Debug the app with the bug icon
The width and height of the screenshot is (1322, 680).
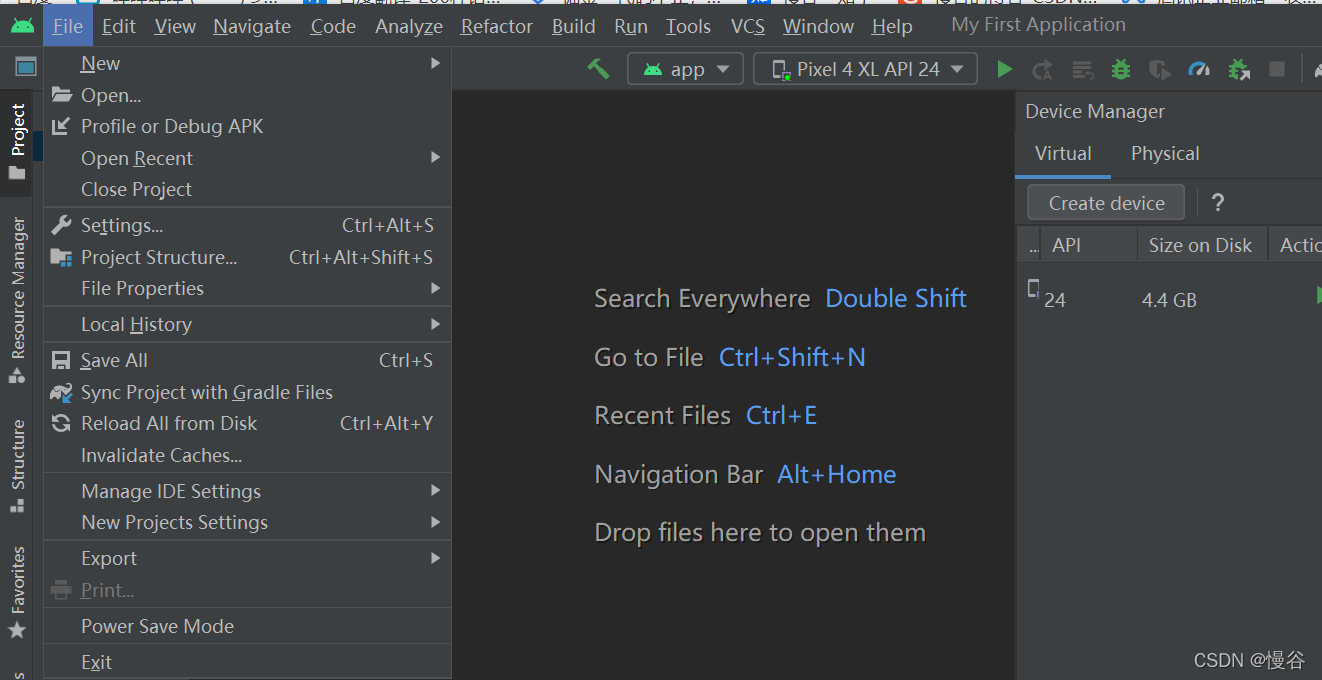[1120, 69]
